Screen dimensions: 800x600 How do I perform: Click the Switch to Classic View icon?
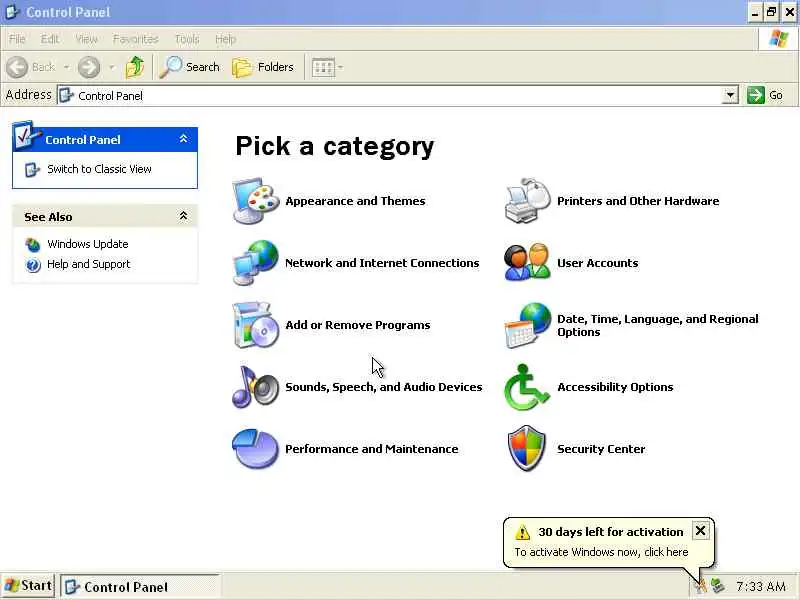[32, 169]
